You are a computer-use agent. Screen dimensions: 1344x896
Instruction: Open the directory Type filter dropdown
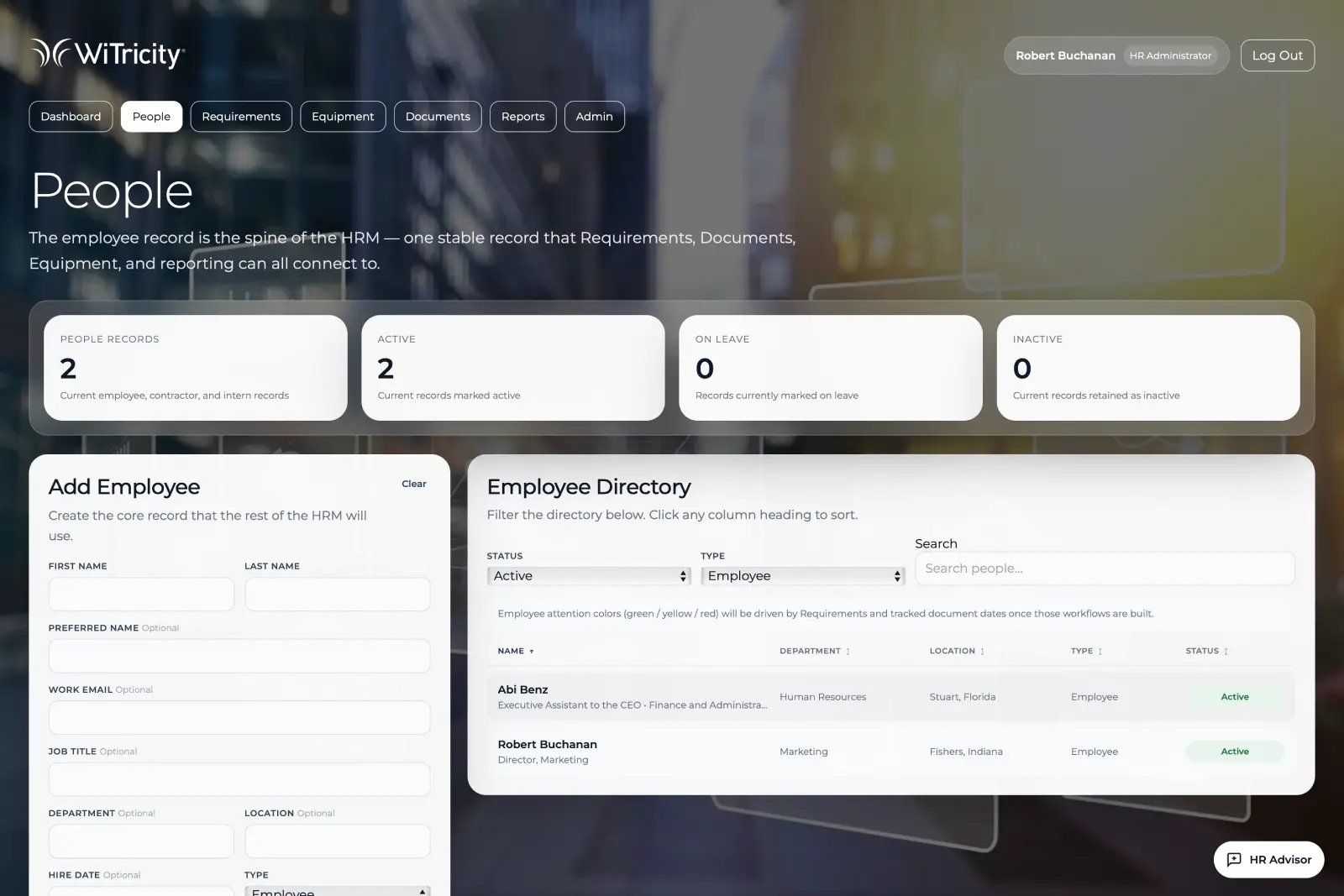click(x=803, y=576)
